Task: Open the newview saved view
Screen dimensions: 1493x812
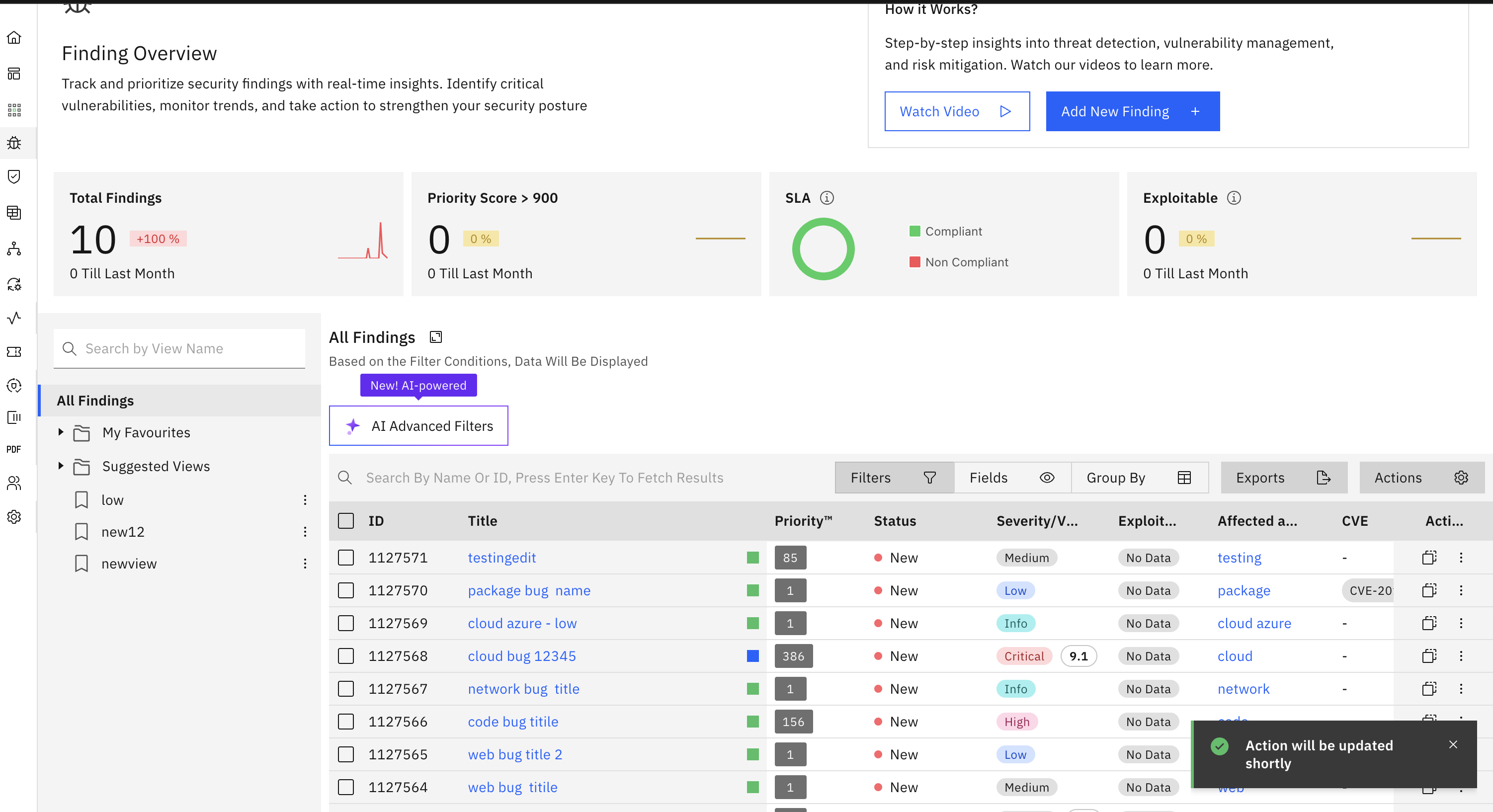Action: pyautogui.click(x=129, y=564)
